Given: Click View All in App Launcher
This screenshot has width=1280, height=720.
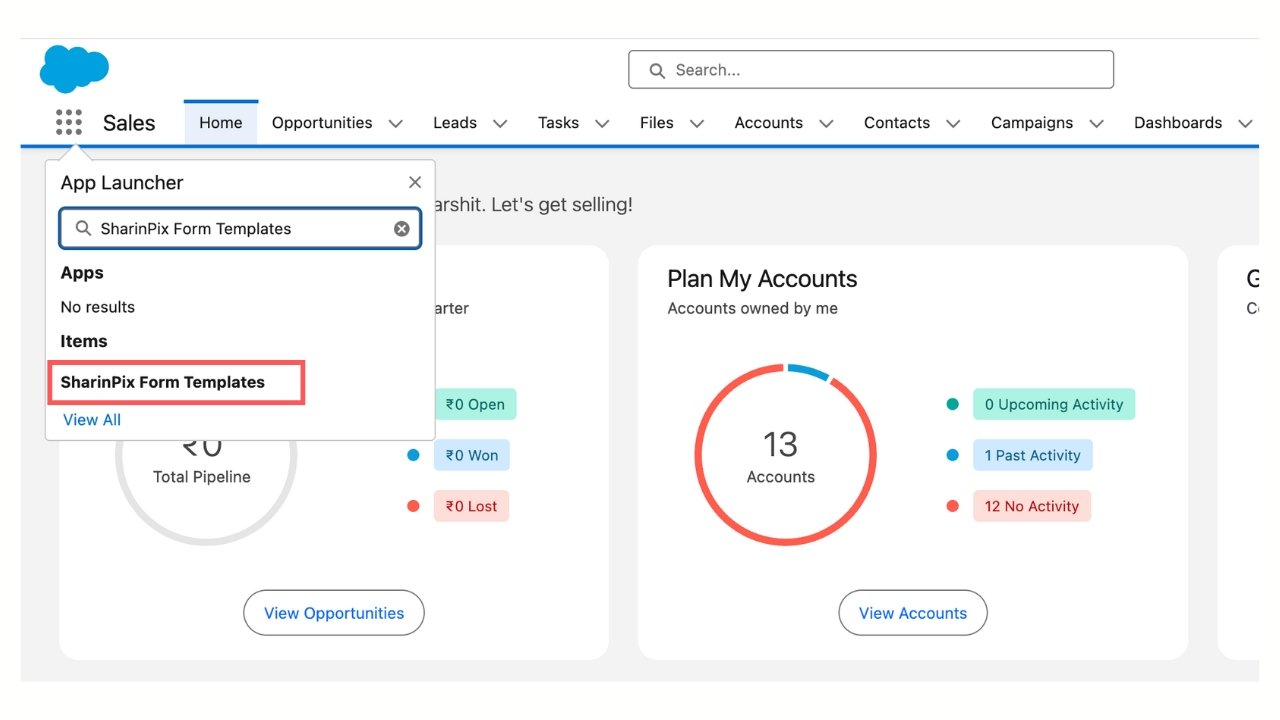Looking at the screenshot, I should (x=92, y=420).
